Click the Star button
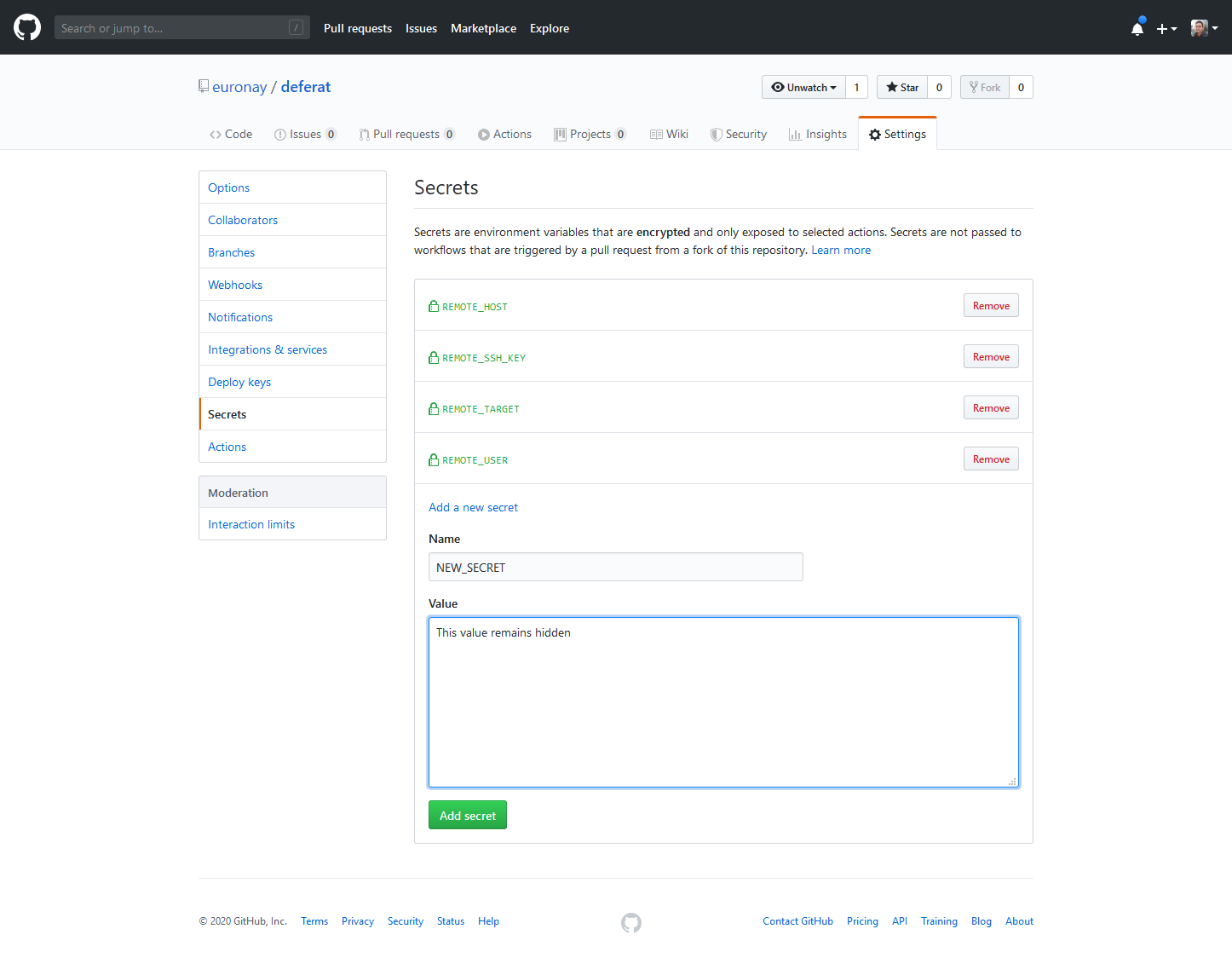This screenshot has height=975, width=1232. 902,87
